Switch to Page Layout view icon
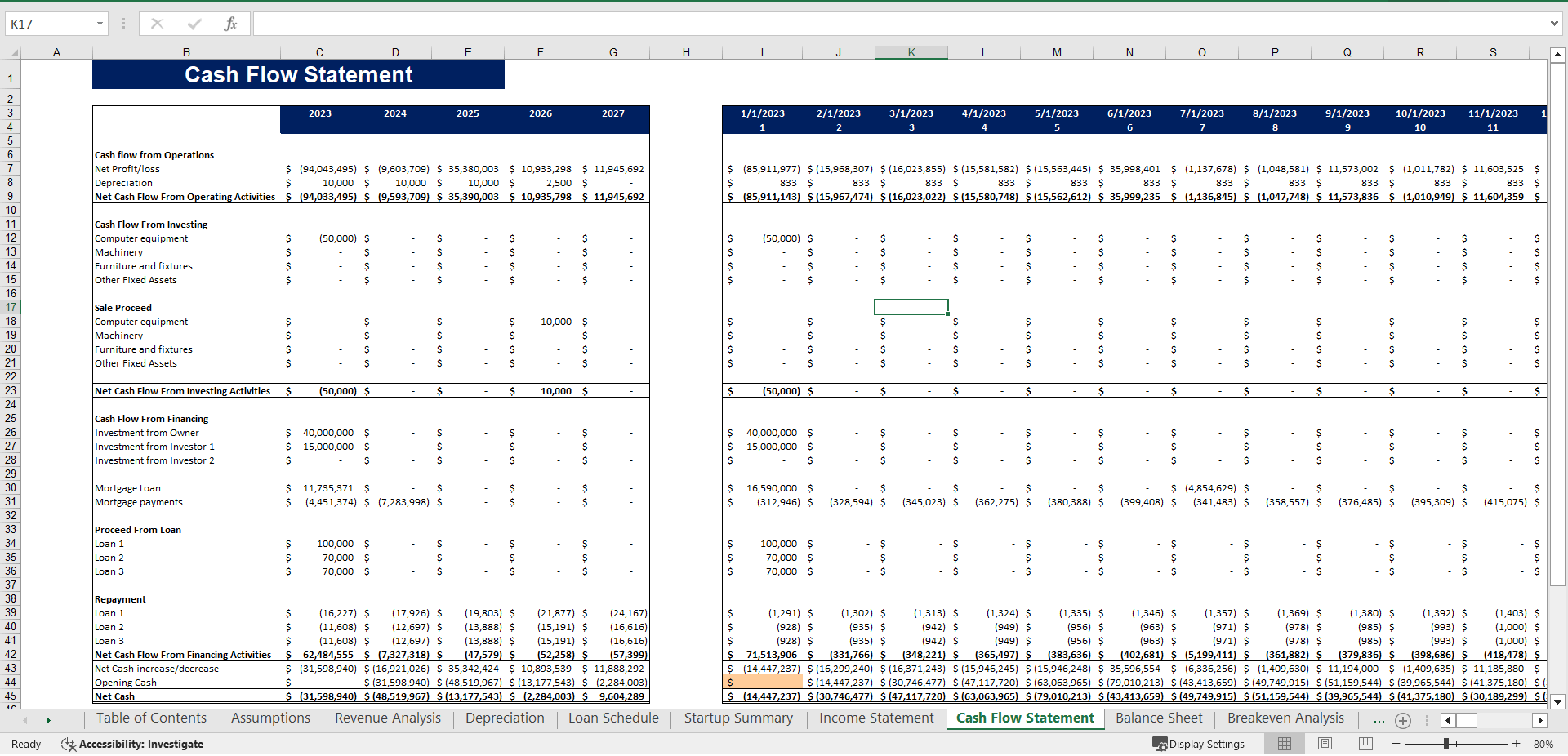The width and height of the screenshot is (1568, 756). 1324,744
